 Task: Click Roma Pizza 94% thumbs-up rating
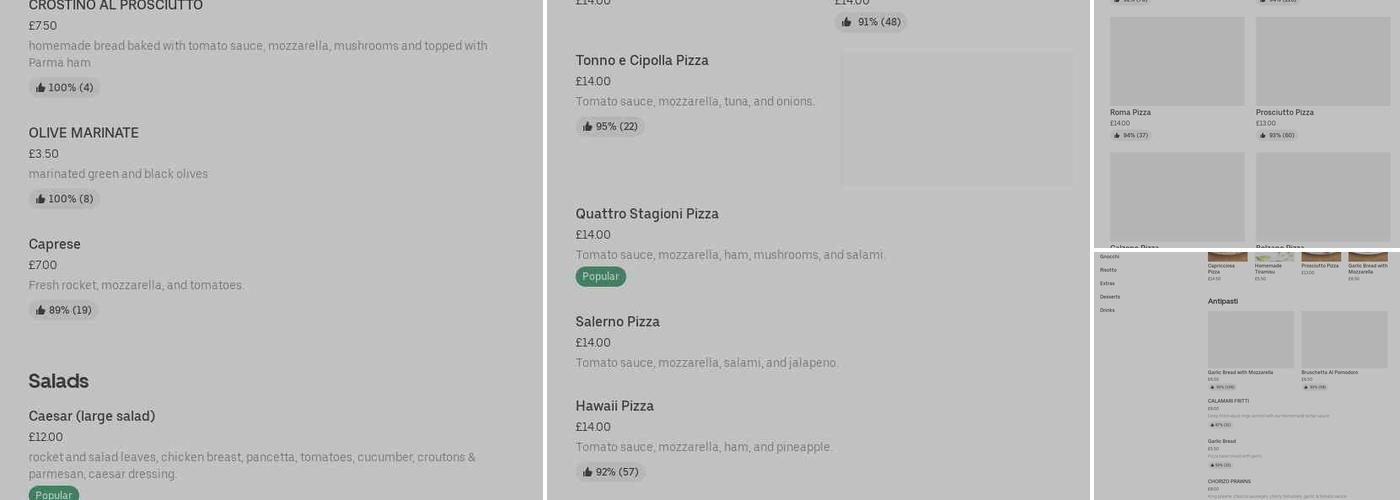pyautogui.click(x=1130, y=135)
